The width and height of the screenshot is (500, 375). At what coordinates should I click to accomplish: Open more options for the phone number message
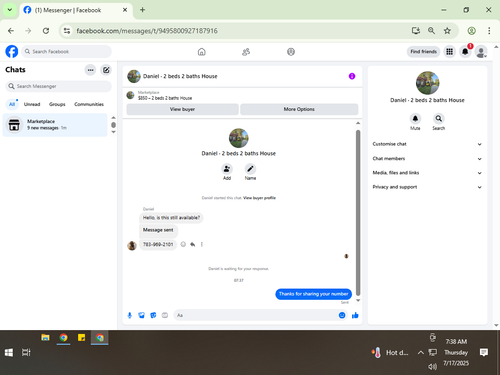(x=202, y=244)
